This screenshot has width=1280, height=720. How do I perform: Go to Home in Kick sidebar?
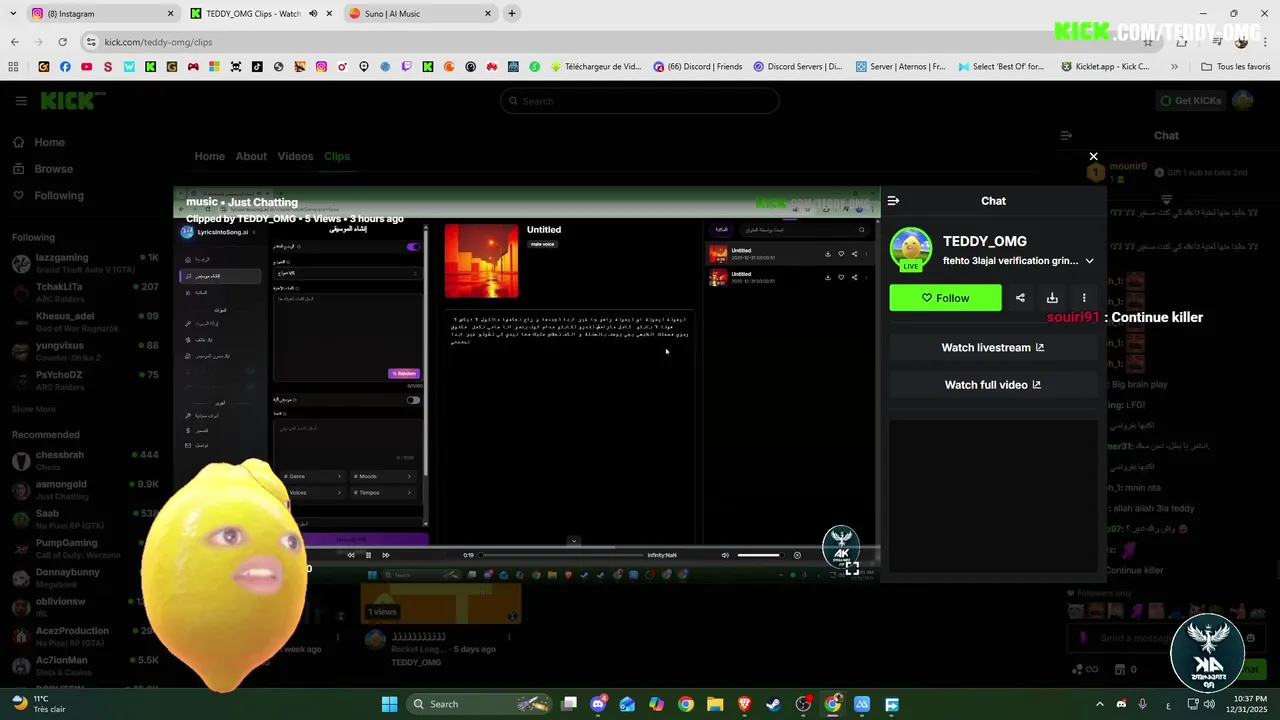tap(39, 142)
